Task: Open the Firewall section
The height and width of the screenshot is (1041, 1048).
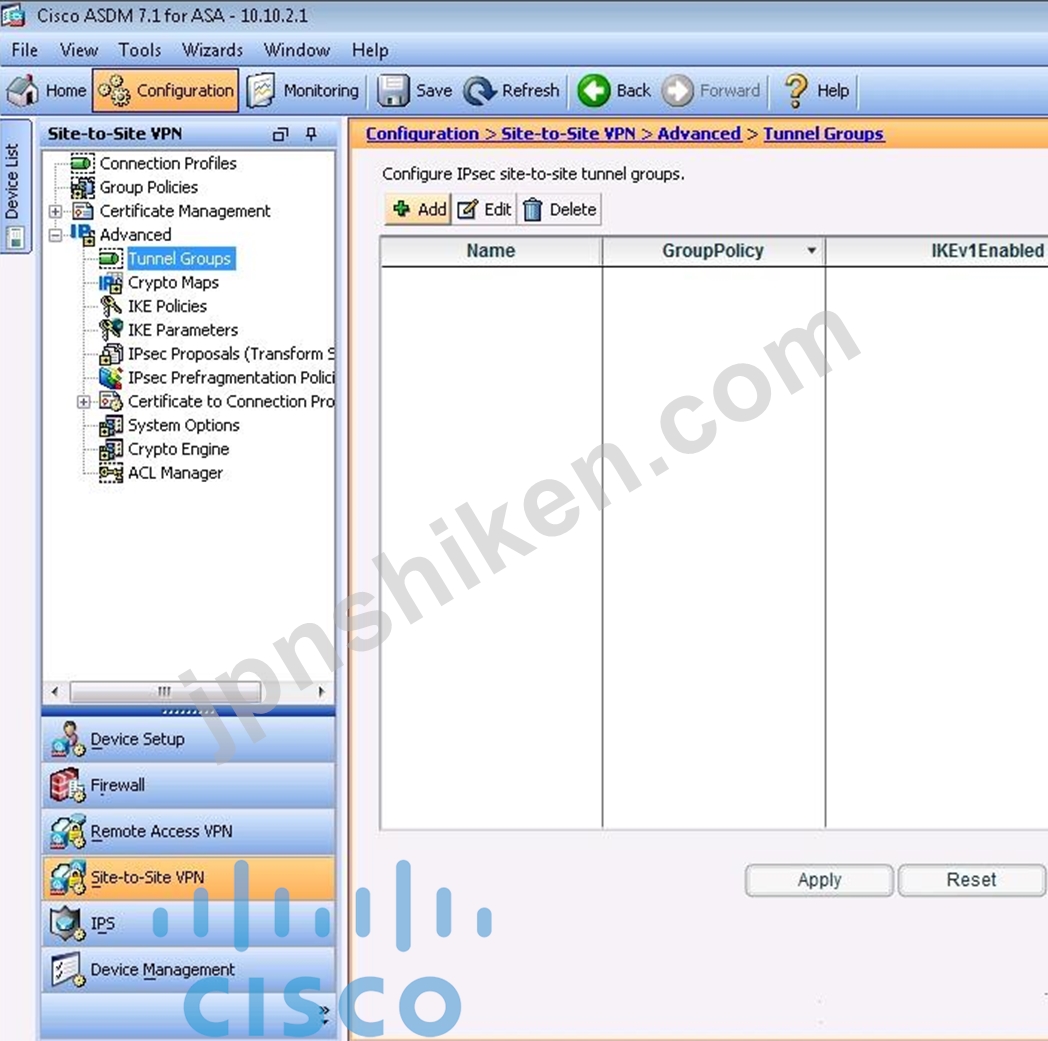Action: (x=188, y=785)
